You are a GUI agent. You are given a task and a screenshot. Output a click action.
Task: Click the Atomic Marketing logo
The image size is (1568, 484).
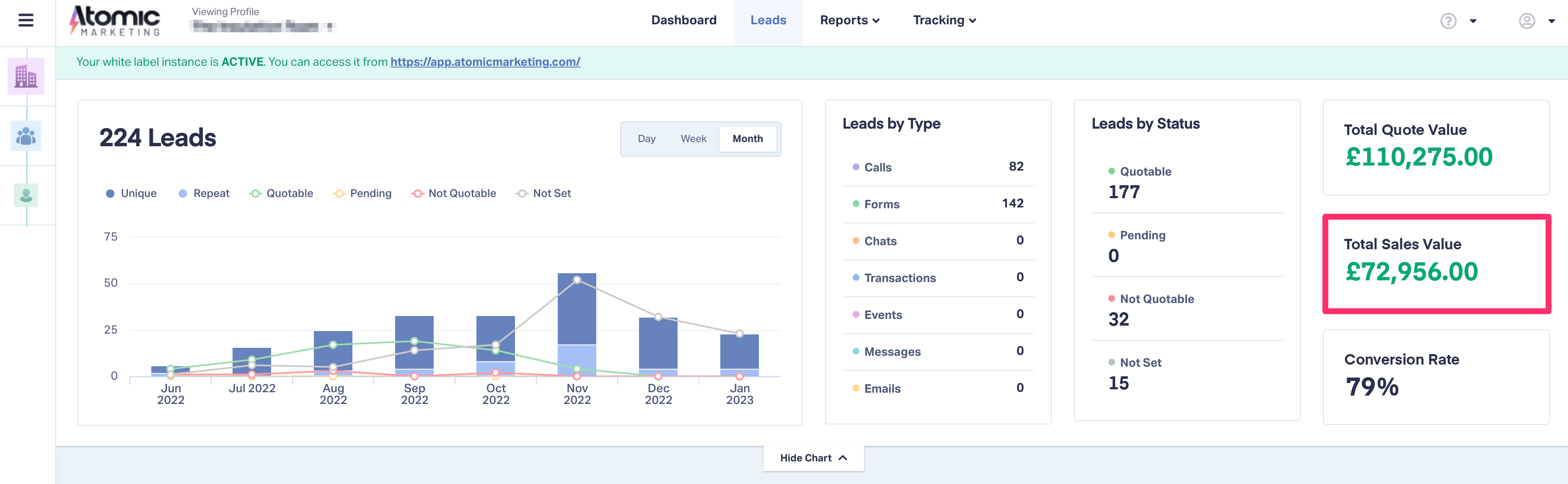116,21
